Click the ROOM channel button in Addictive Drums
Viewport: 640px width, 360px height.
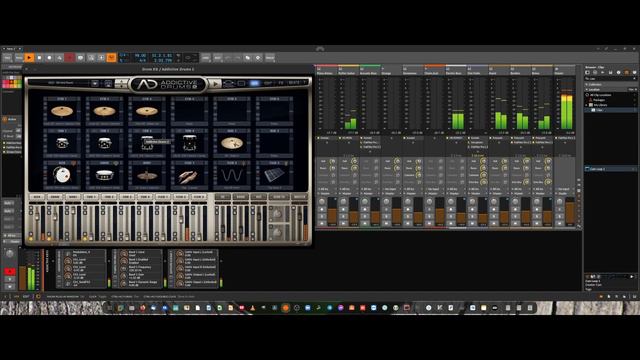click(240, 197)
